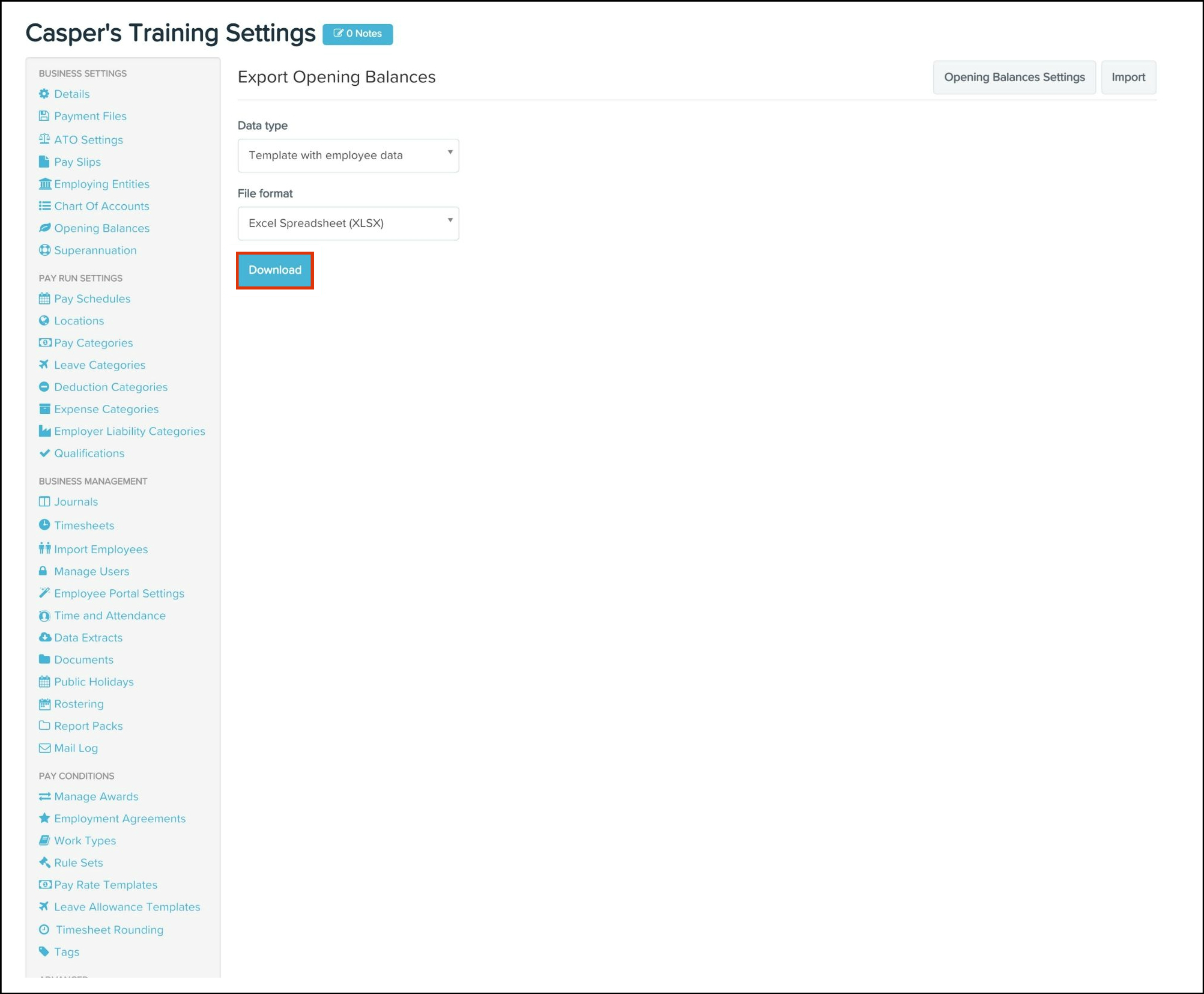
Task: Open the 0 Notes badge
Action: coord(357,34)
